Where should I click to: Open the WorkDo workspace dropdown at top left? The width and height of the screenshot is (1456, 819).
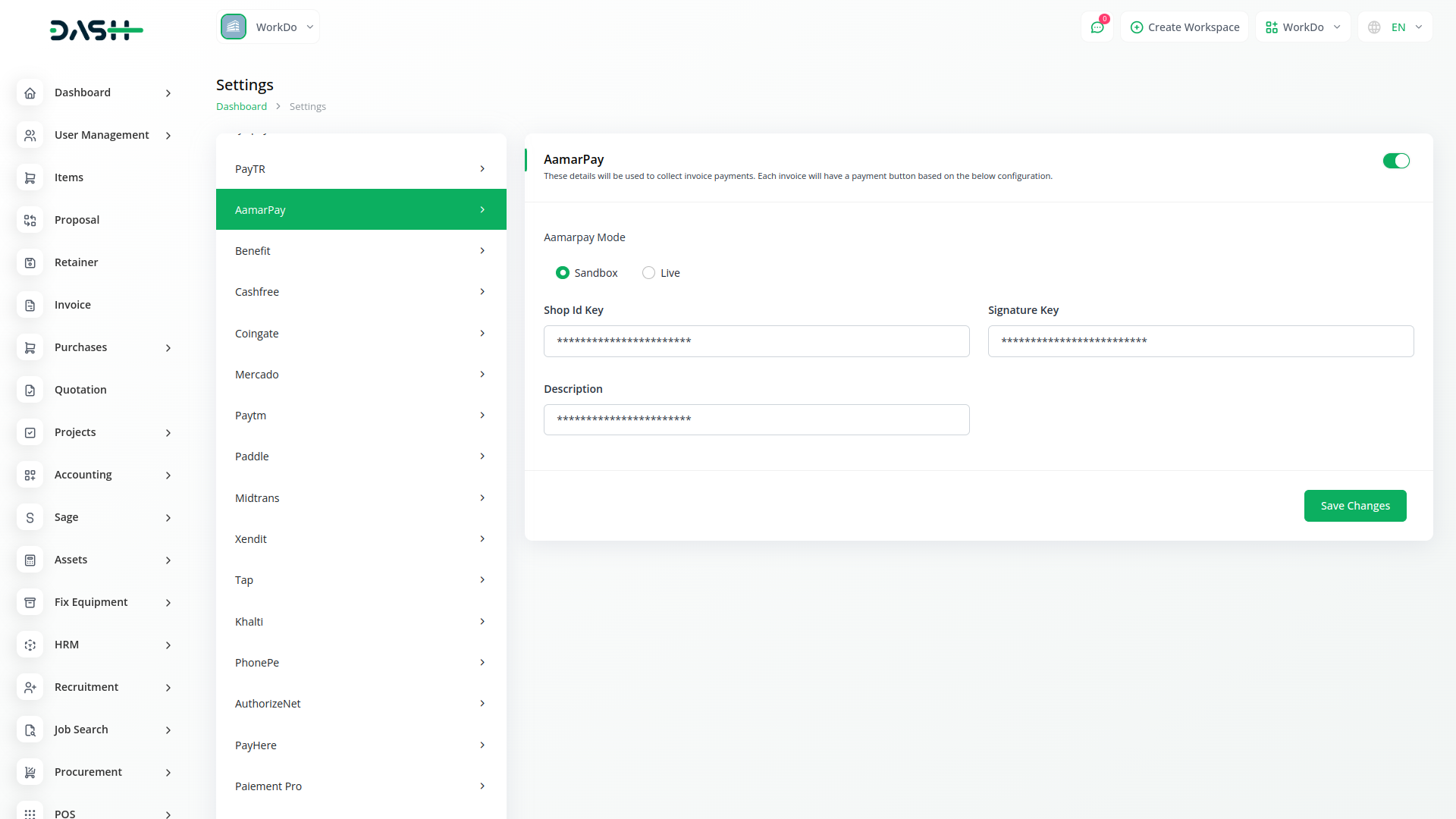point(268,27)
